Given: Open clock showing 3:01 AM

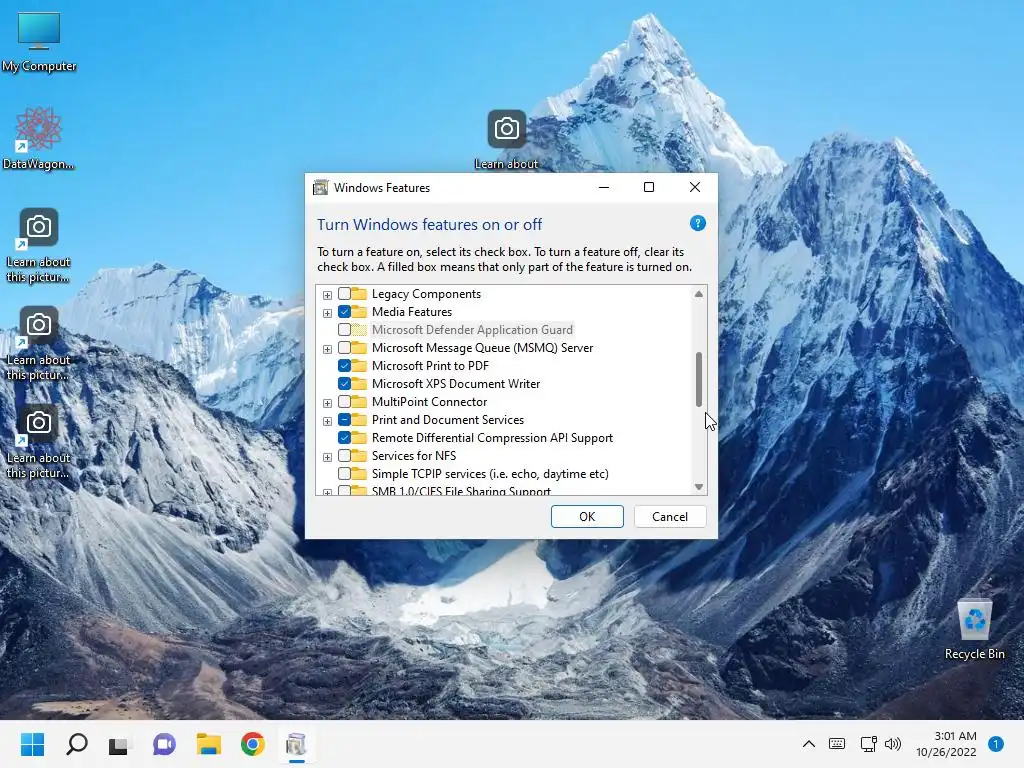Looking at the screenshot, I should [x=946, y=744].
